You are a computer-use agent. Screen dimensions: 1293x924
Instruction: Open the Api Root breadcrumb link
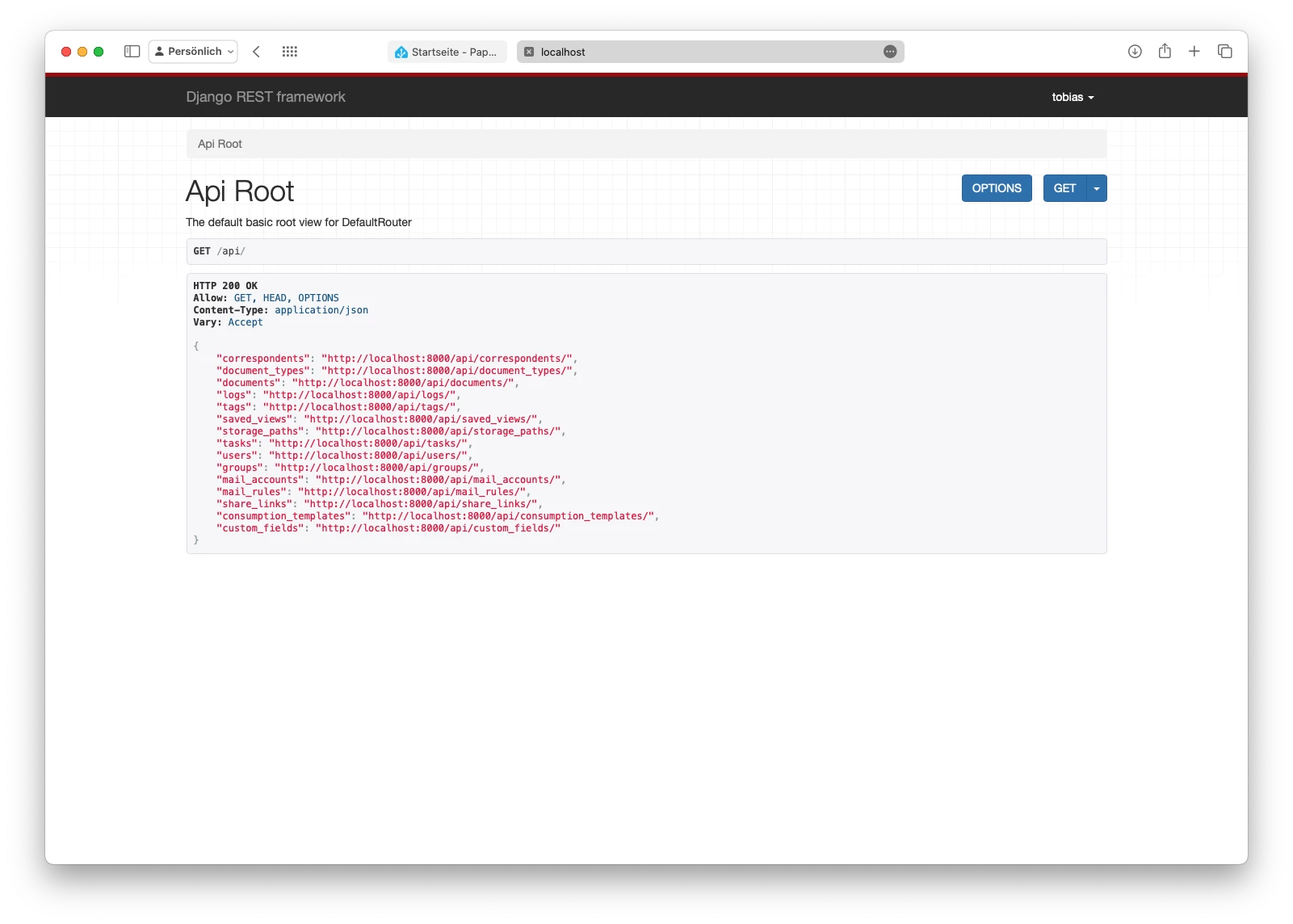click(221, 144)
